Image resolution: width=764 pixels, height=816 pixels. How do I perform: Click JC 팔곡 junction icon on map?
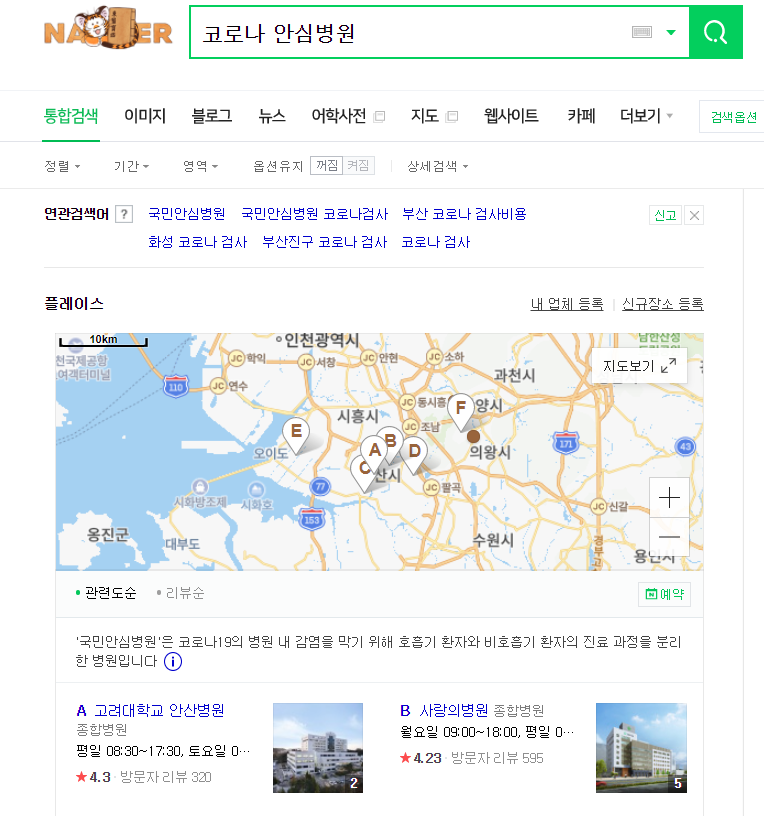(x=431, y=487)
